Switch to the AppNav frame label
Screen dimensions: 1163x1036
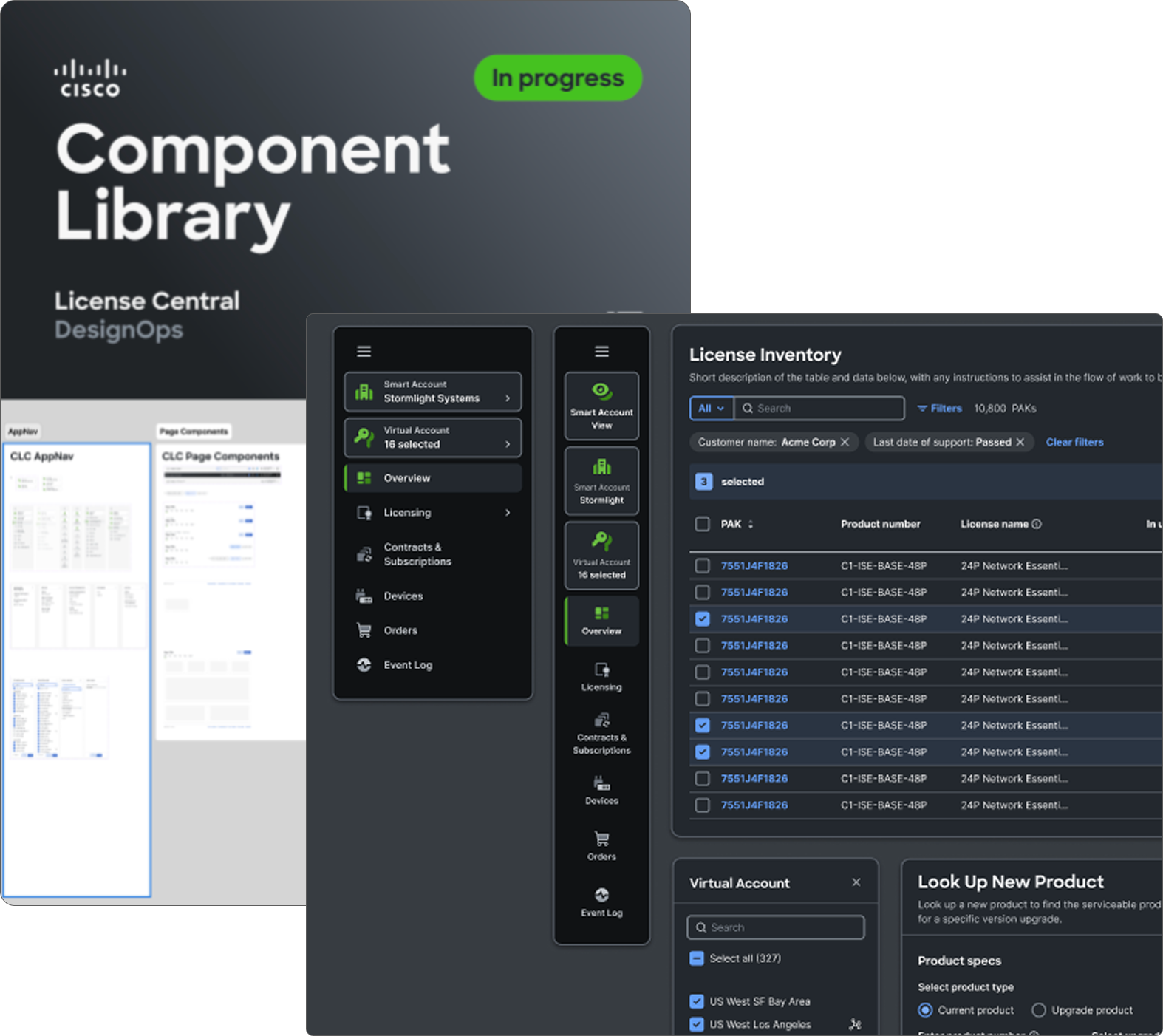pos(23,432)
